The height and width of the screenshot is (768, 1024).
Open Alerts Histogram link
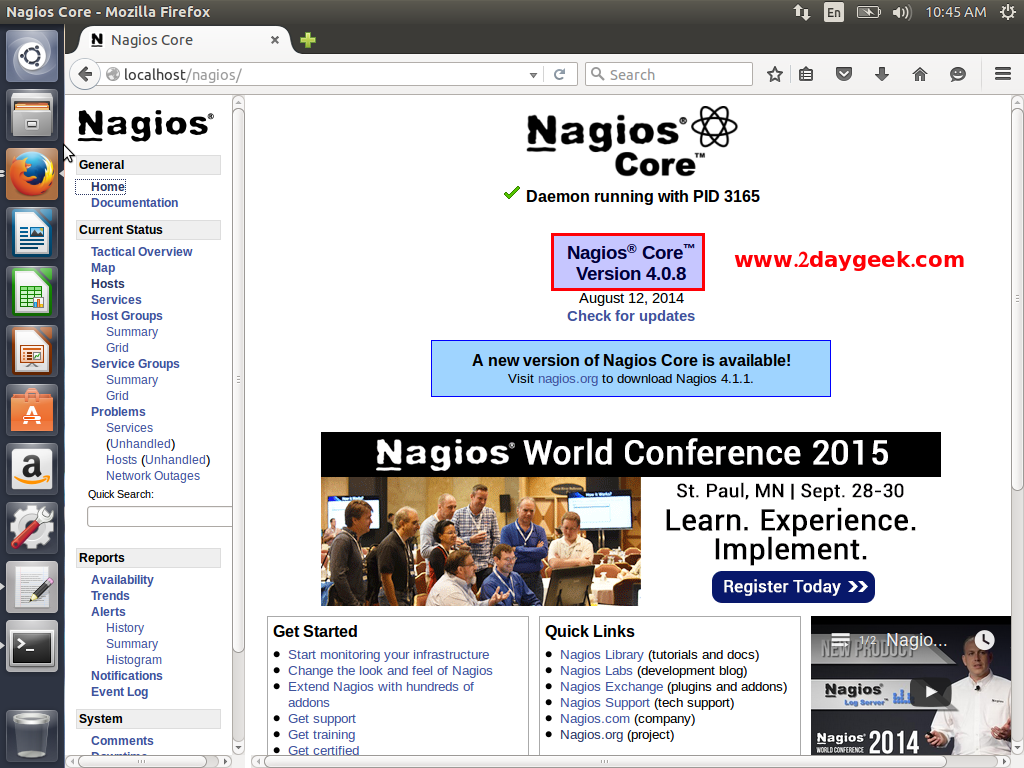point(134,660)
